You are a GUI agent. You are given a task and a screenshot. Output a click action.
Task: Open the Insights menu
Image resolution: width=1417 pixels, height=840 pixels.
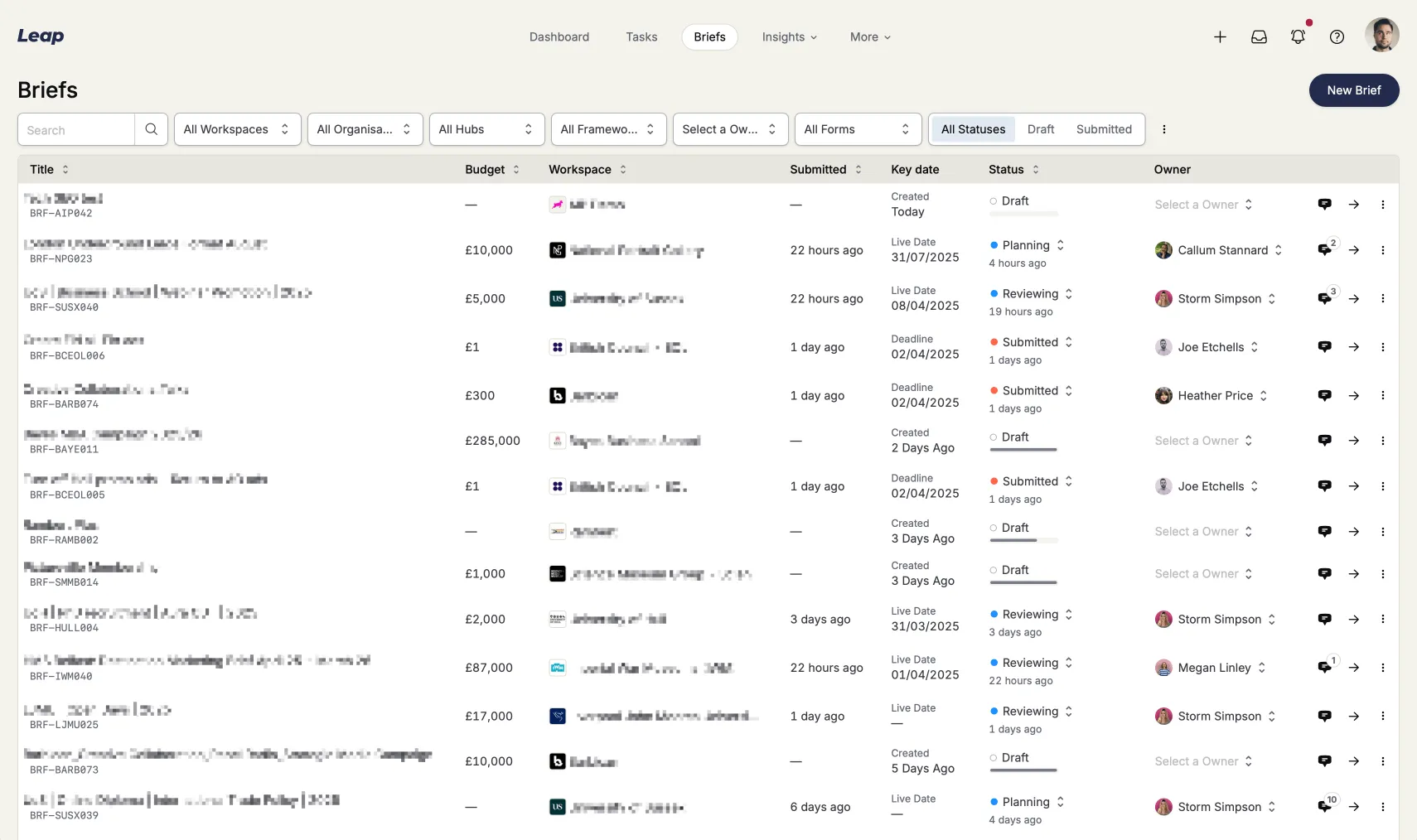tap(789, 37)
